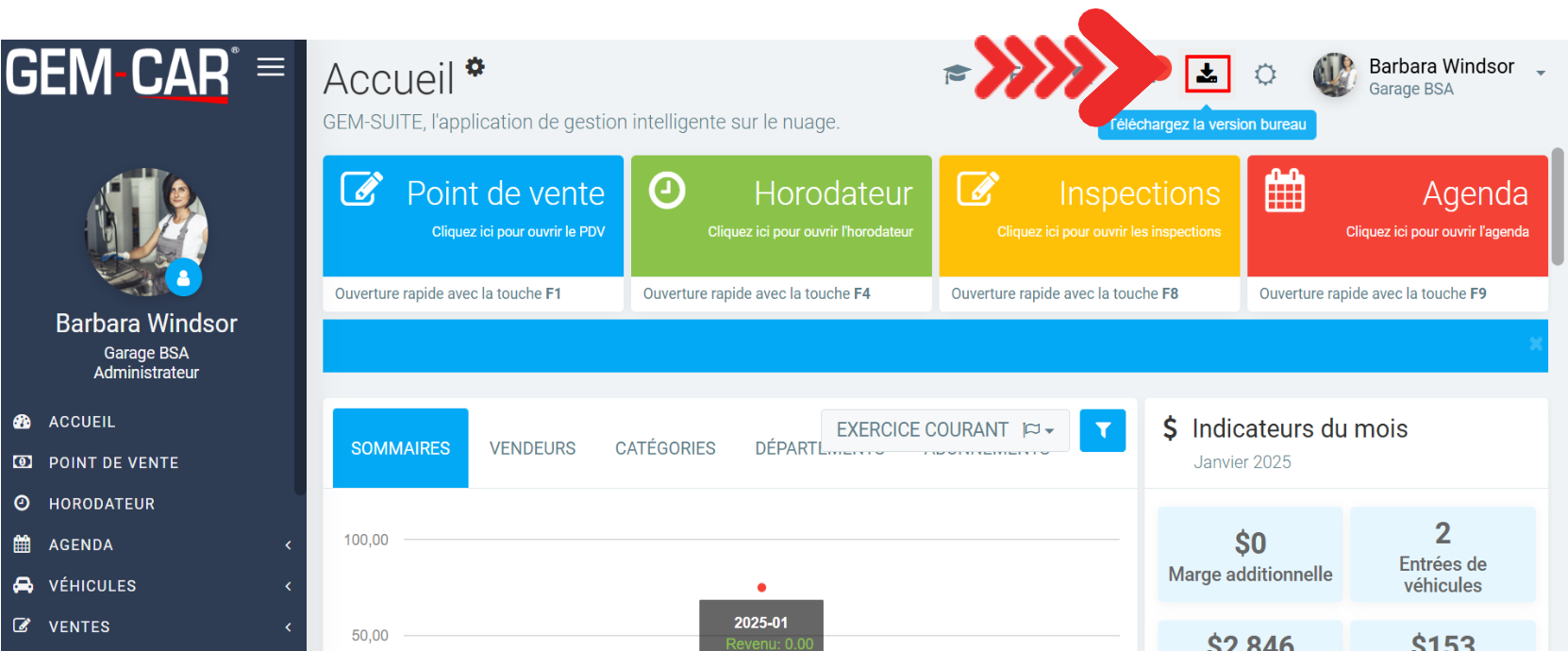Expand the Barbara Windsor account menu
This screenshot has width=1568, height=651.
(x=1540, y=74)
